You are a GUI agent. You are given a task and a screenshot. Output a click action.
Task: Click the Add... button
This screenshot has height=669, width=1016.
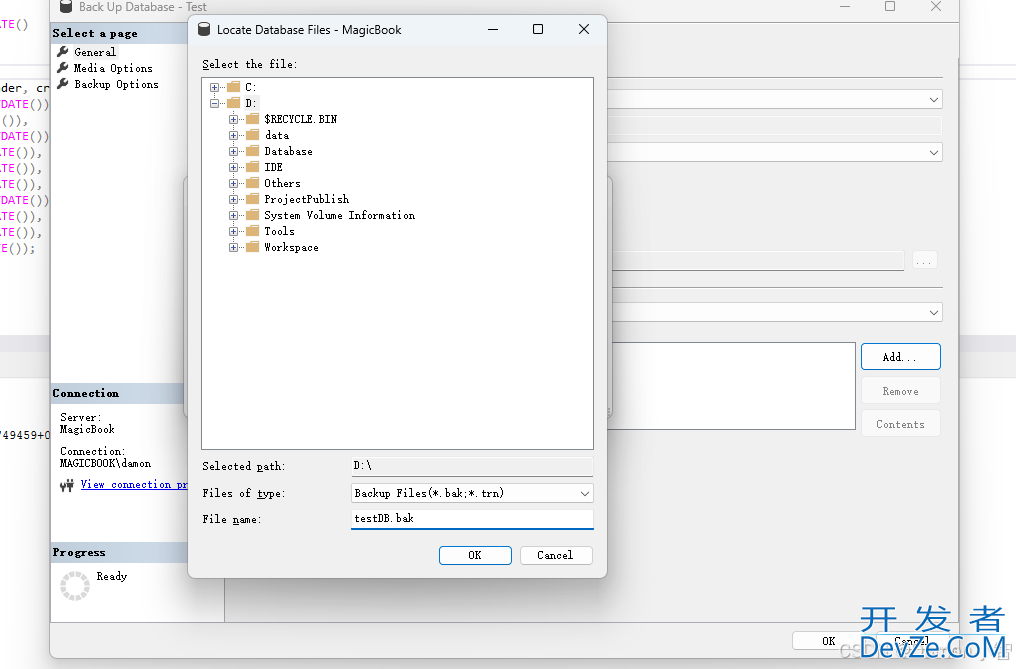(901, 357)
